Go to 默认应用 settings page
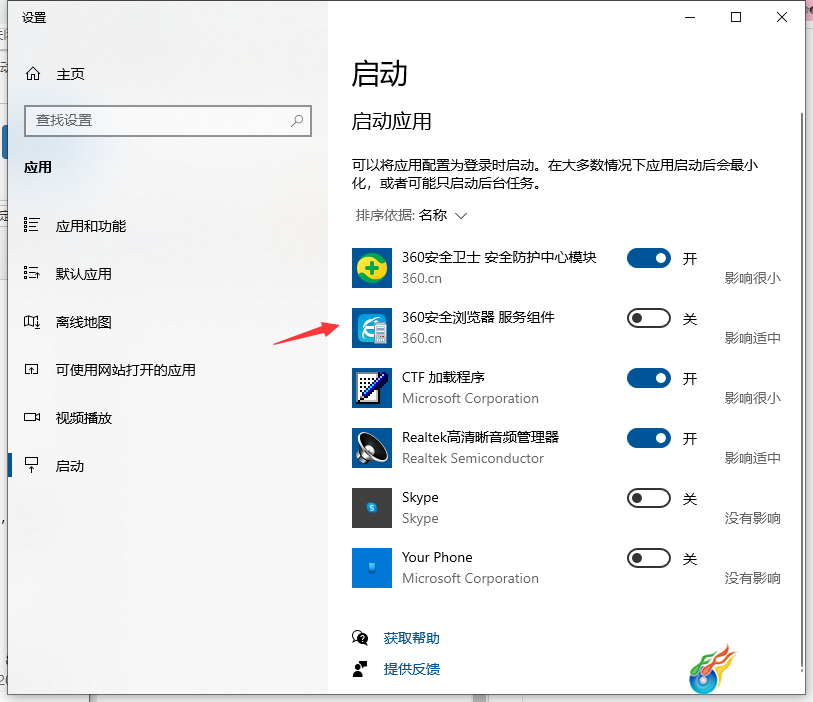813x702 pixels. coord(167,273)
